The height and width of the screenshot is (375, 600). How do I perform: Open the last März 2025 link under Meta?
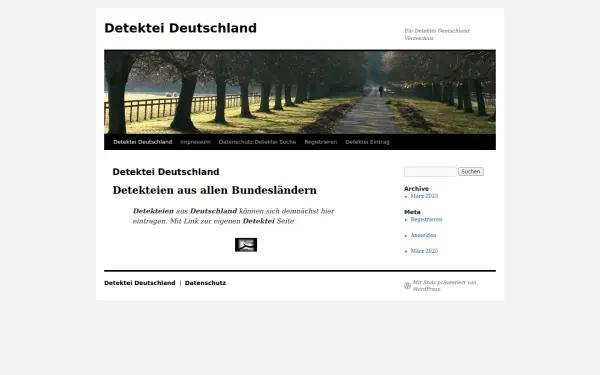click(424, 251)
